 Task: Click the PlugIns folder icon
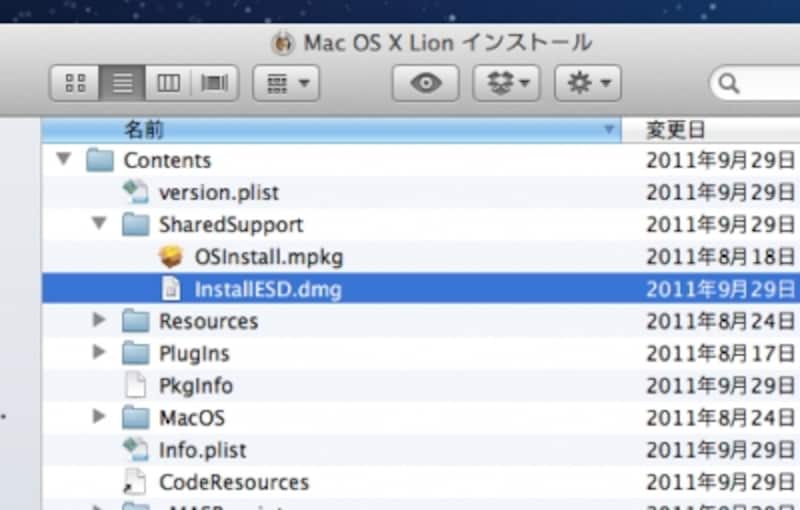136,353
